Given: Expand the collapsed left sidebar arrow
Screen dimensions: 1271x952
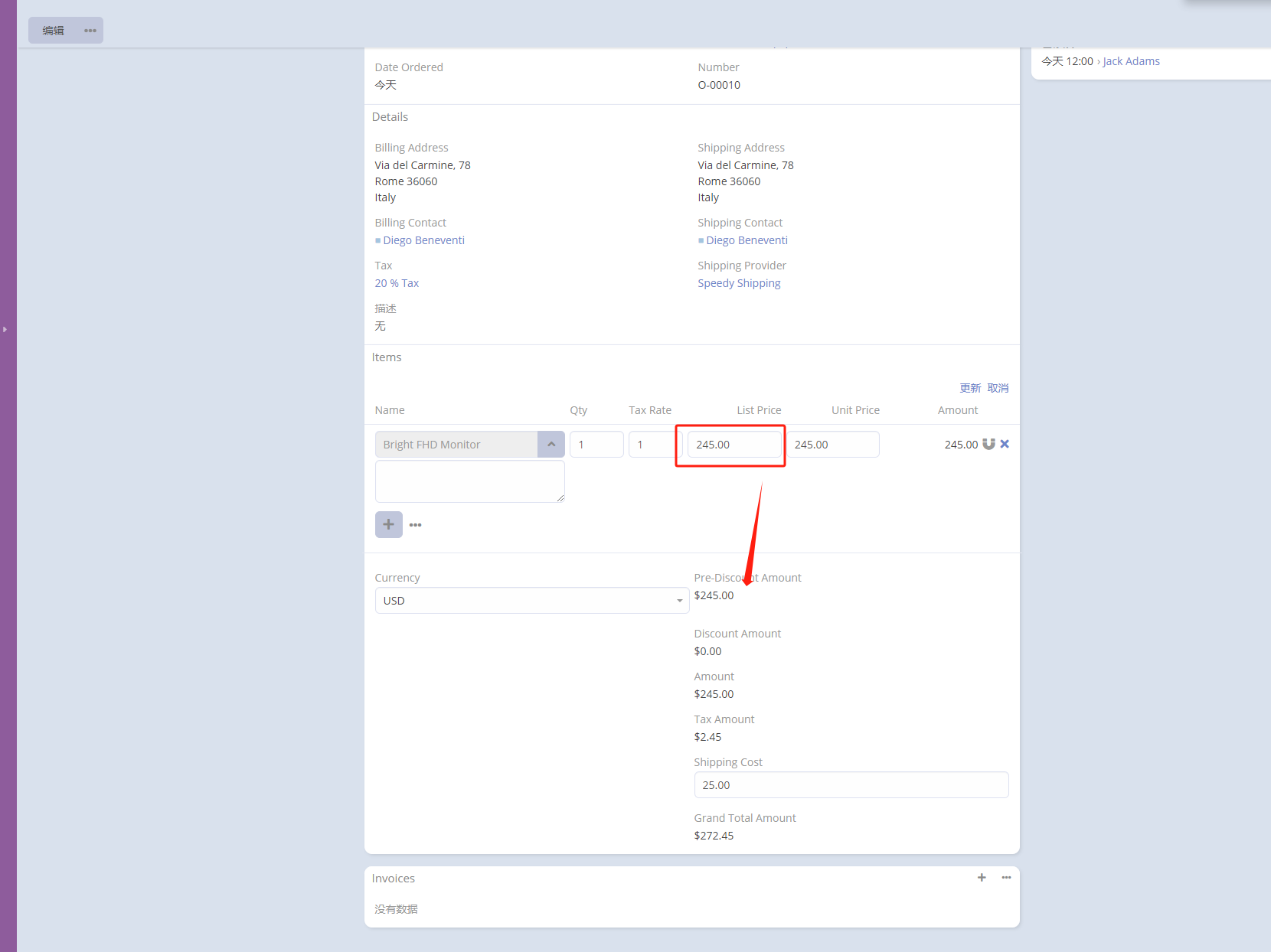Looking at the screenshot, I should pyautogui.click(x=5, y=329).
